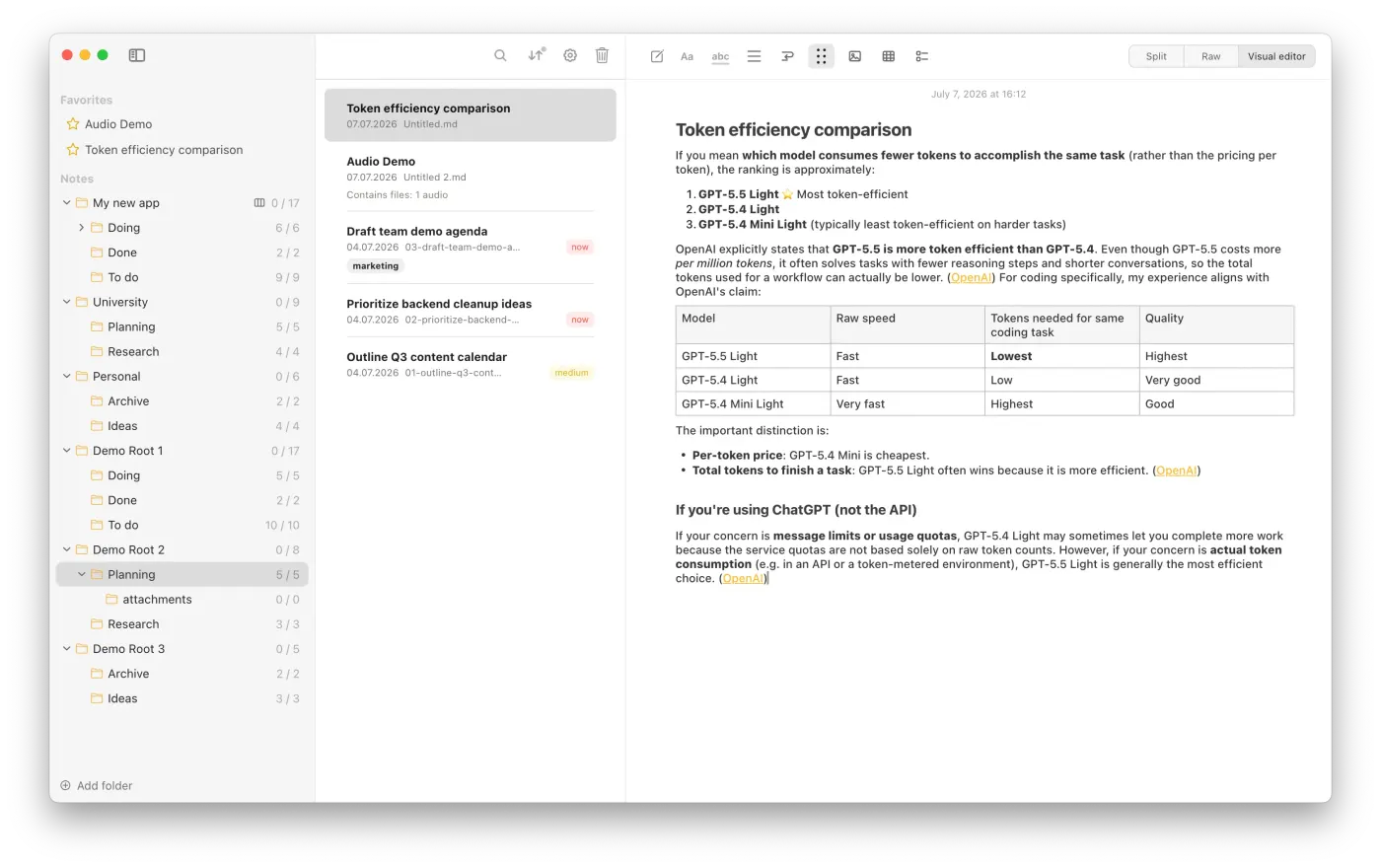Select Planning folder under University
The height and width of the screenshot is (868, 1381).
tap(182, 327)
